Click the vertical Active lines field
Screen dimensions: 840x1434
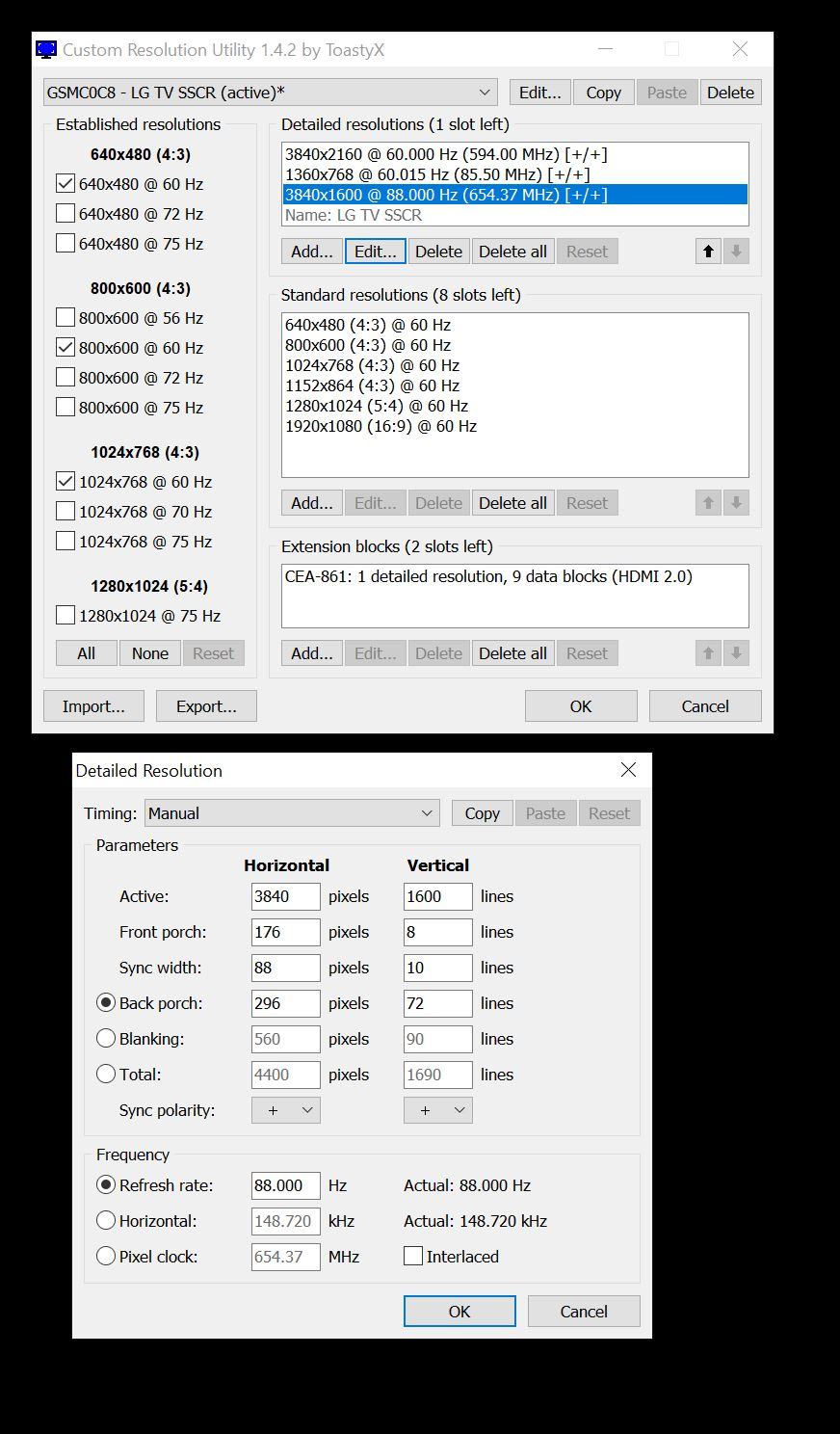[x=438, y=896]
